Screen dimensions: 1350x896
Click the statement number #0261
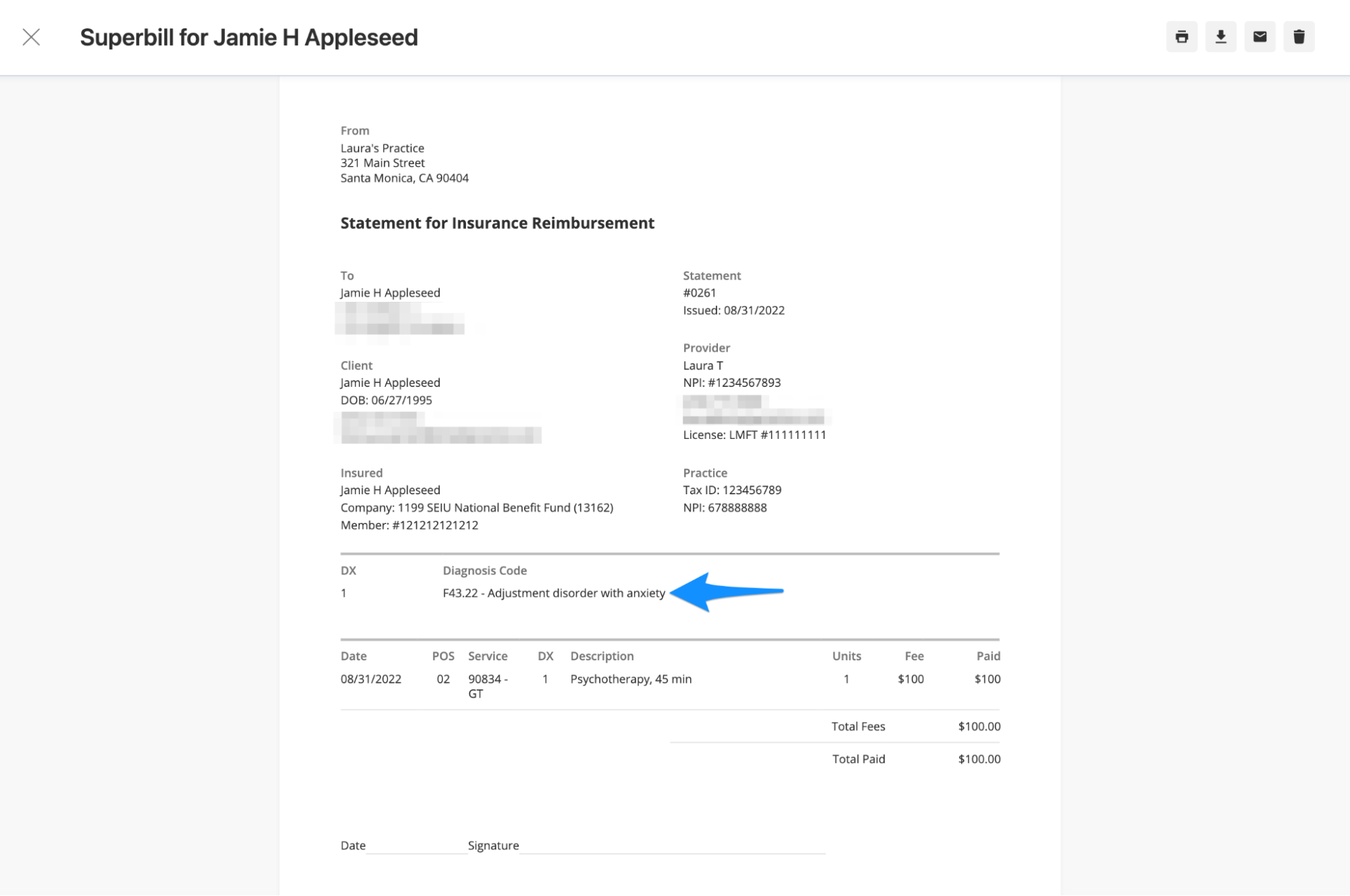(x=700, y=292)
